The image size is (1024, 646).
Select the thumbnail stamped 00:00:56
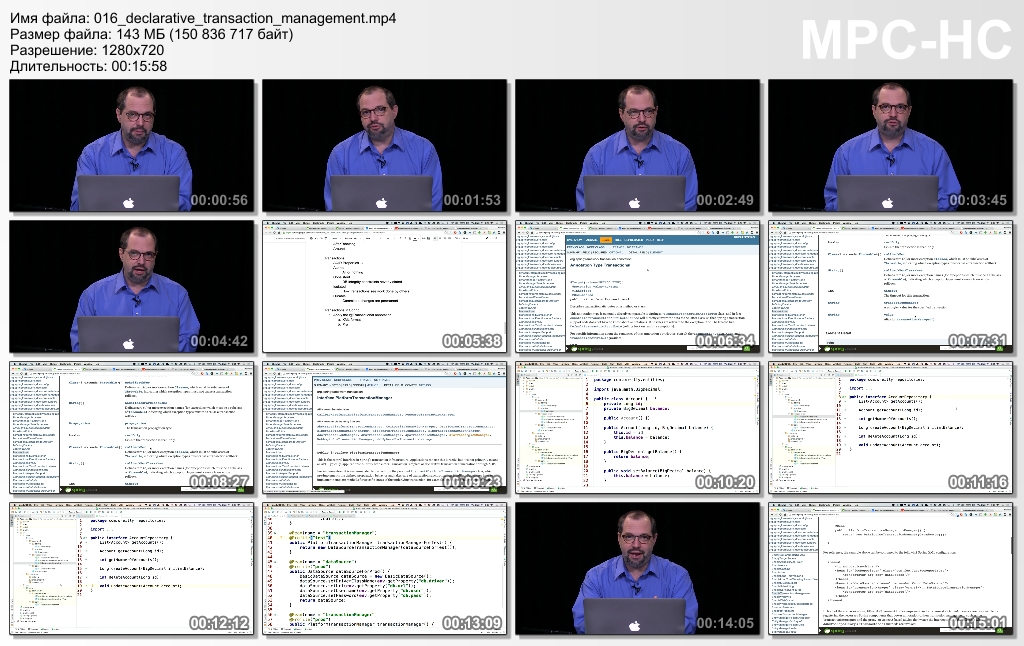pyautogui.click(x=131, y=146)
